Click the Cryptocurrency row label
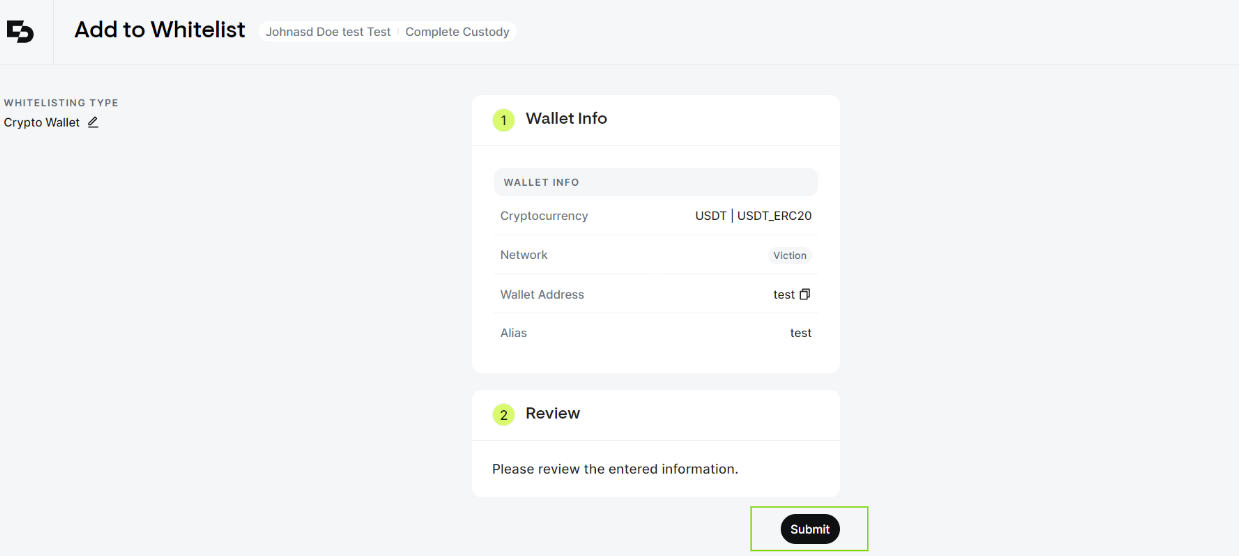This screenshot has height=556, width=1239. tap(544, 216)
